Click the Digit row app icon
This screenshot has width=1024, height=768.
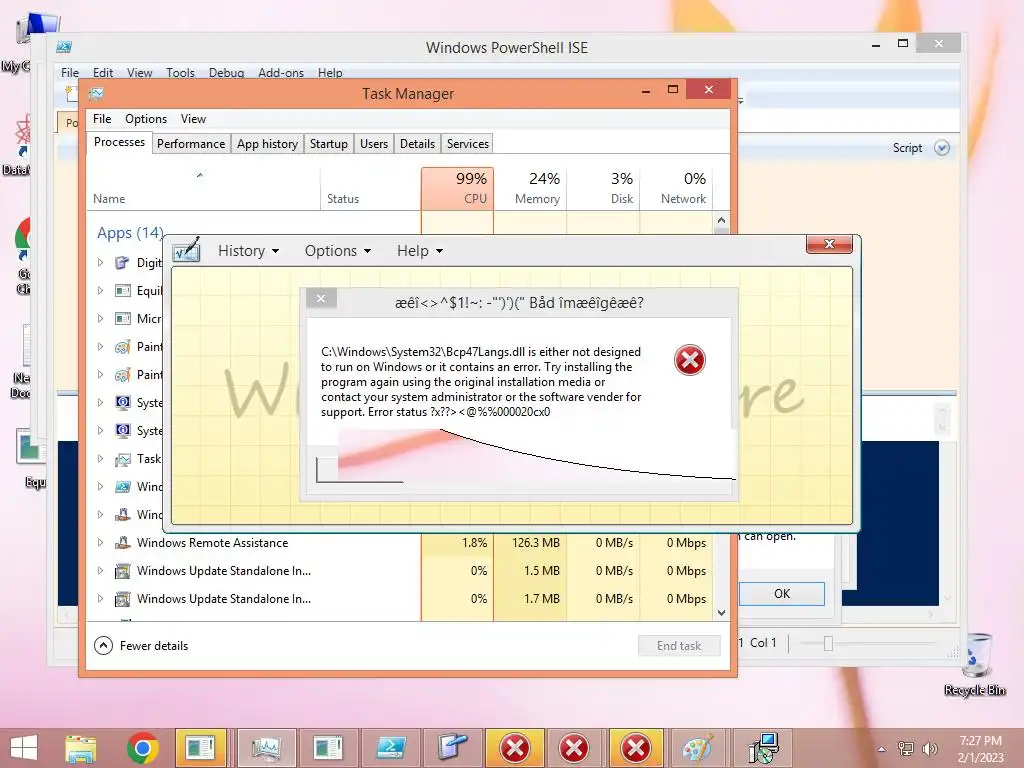[122, 263]
